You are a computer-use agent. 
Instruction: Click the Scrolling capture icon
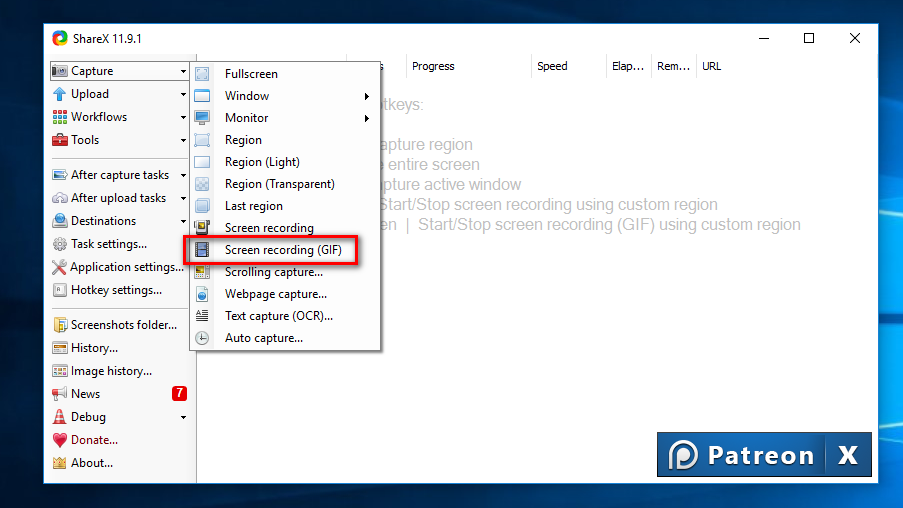202,272
